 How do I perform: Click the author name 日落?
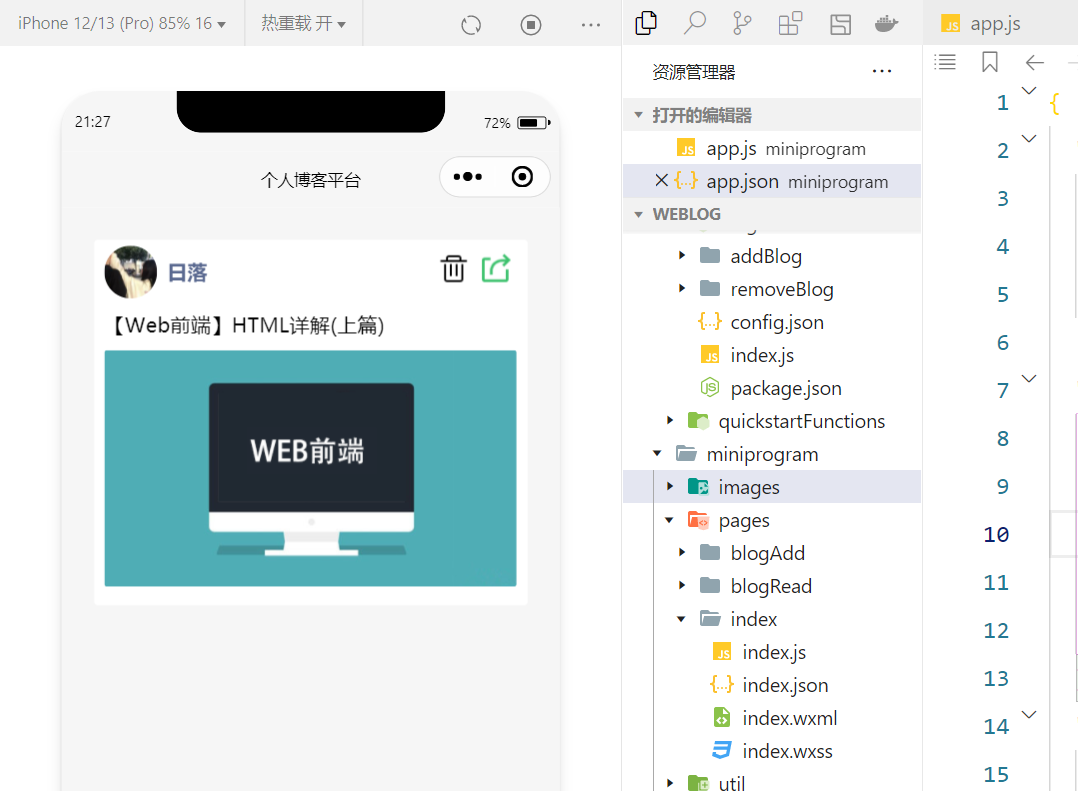pyautogui.click(x=188, y=273)
